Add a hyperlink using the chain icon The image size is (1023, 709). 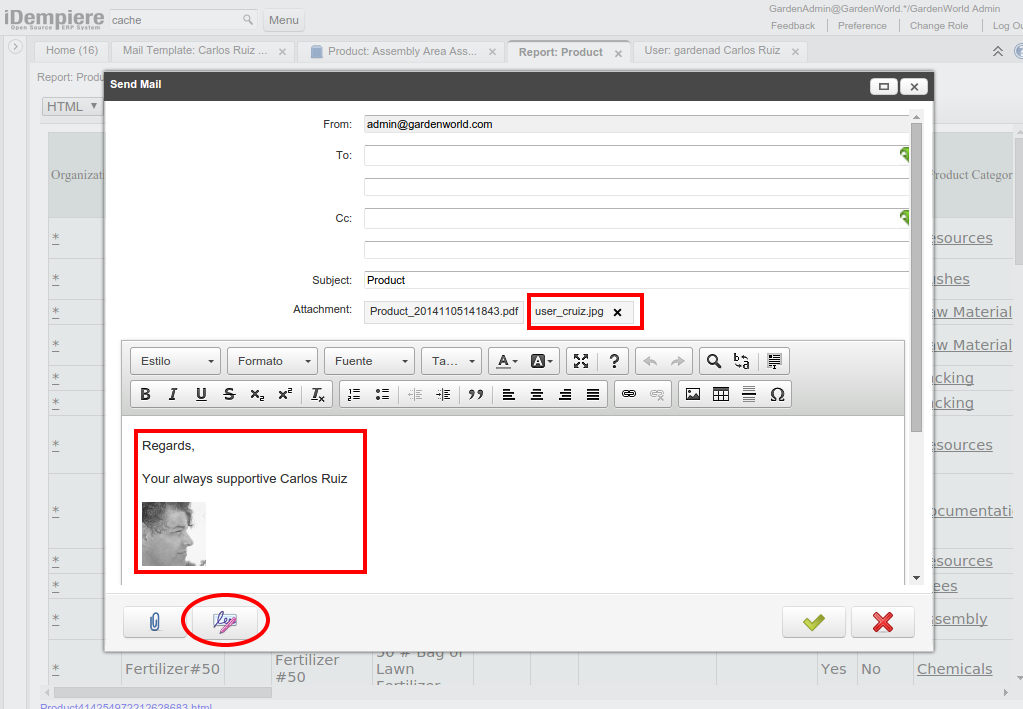(628, 393)
